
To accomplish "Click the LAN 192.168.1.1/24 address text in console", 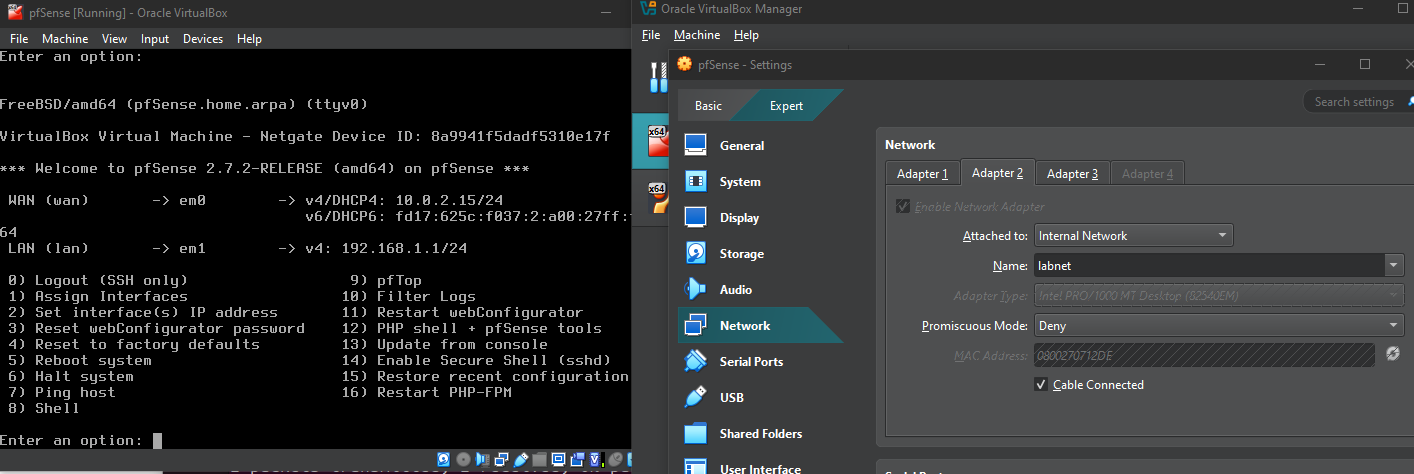I will pos(404,248).
